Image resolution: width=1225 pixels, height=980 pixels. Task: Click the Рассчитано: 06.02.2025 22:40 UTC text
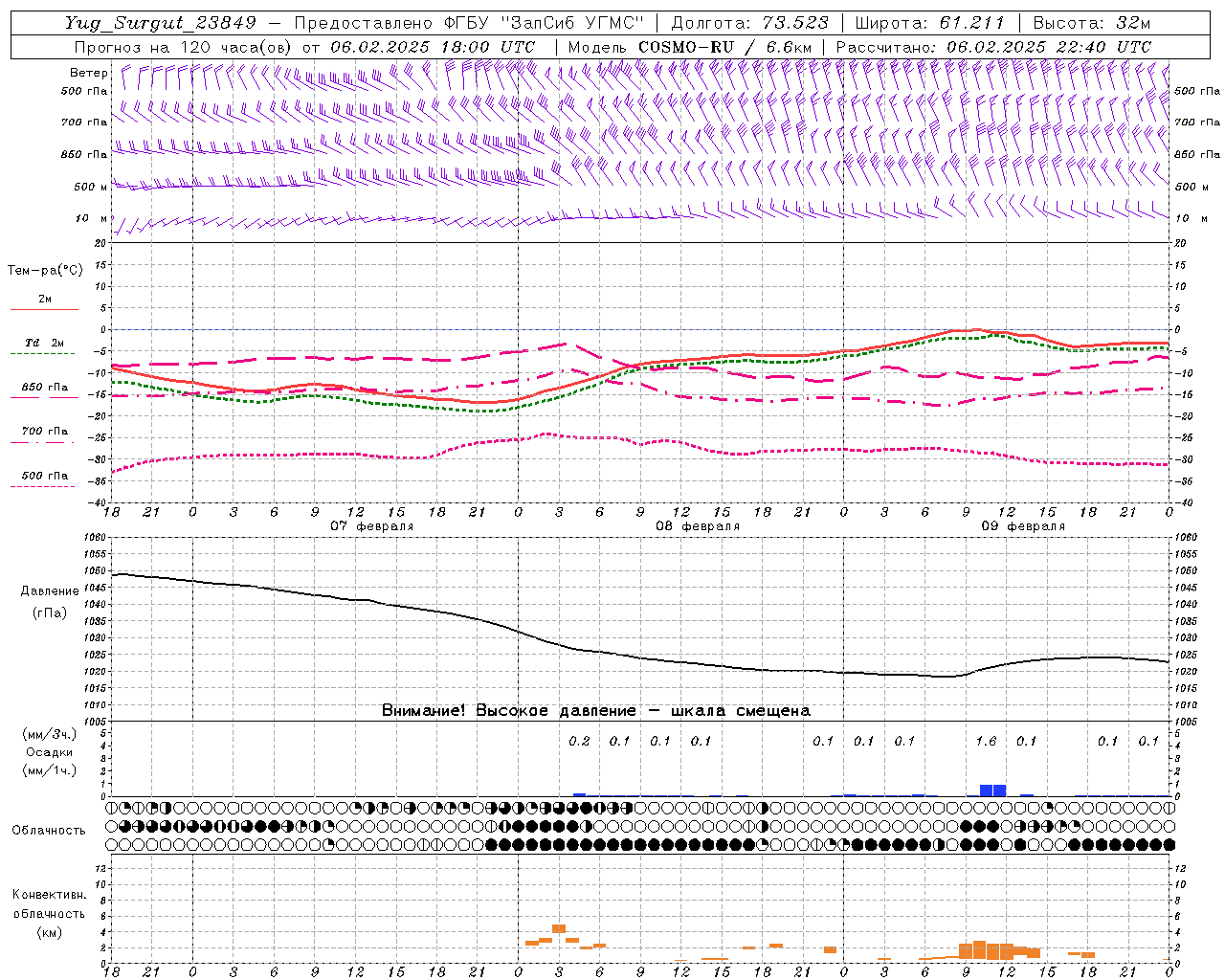[x=993, y=47]
